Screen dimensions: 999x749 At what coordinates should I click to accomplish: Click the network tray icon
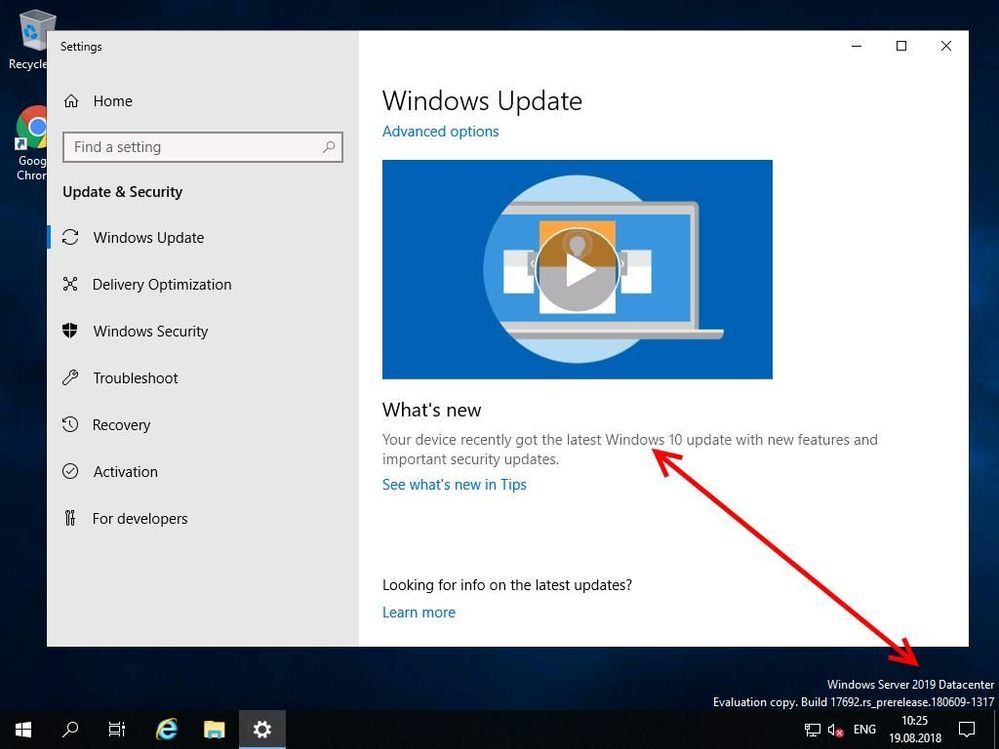pyautogui.click(x=812, y=730)
